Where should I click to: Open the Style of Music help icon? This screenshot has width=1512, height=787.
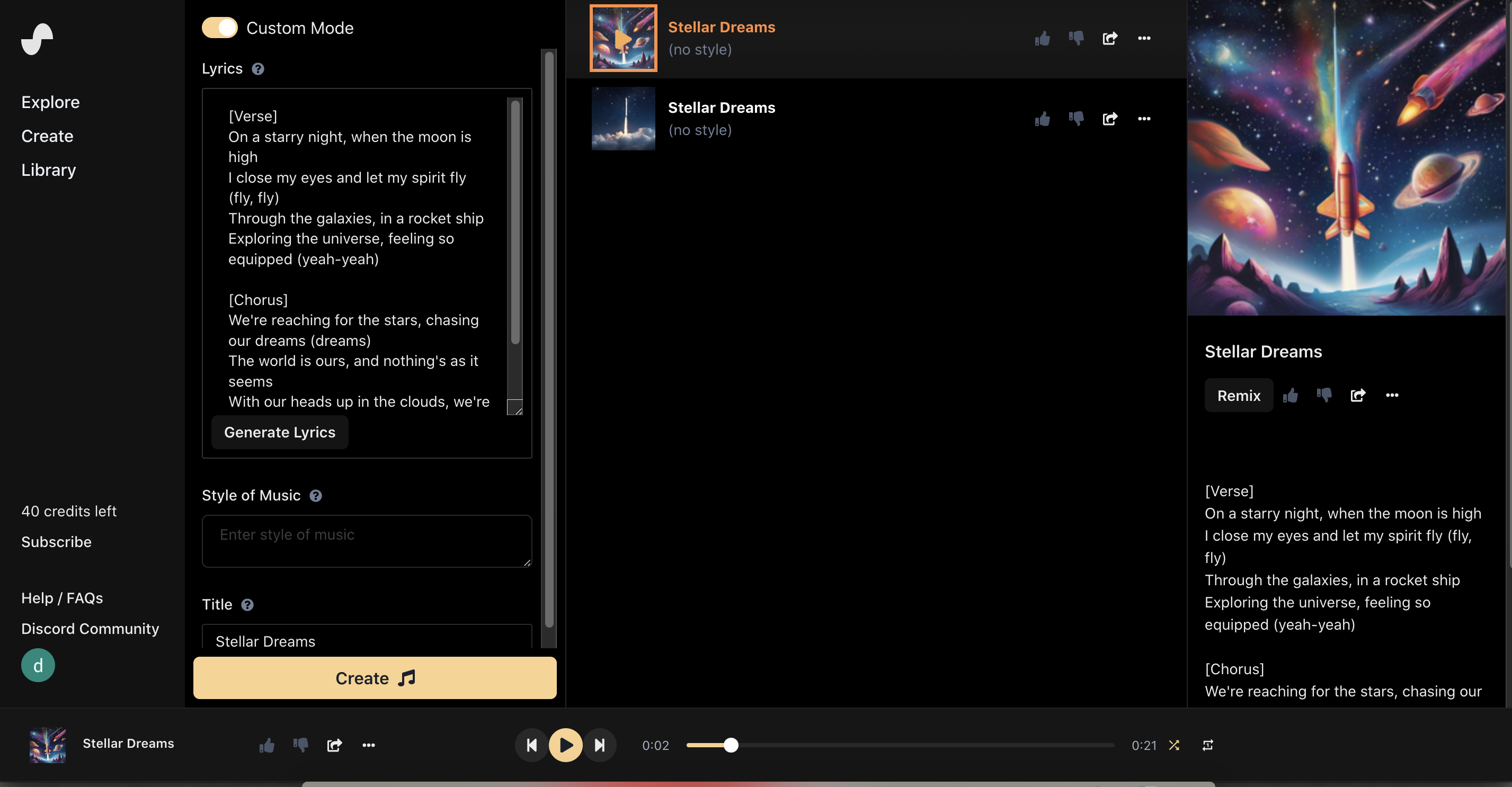[x=316, y=495]
